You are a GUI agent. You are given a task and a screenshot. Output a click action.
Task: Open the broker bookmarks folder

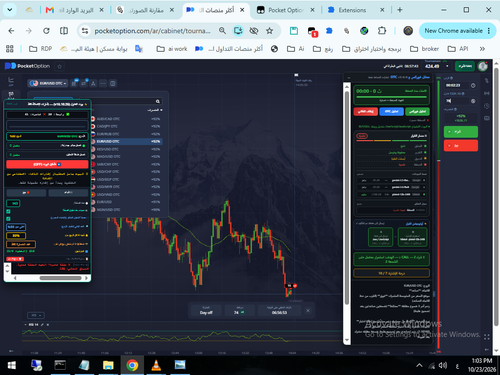click(424, 49)
